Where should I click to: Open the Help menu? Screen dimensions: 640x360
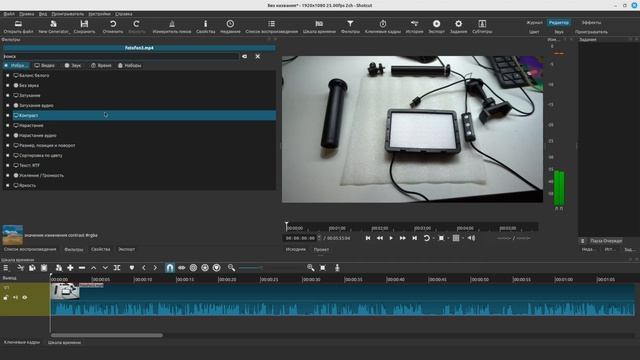coord(124,14)
